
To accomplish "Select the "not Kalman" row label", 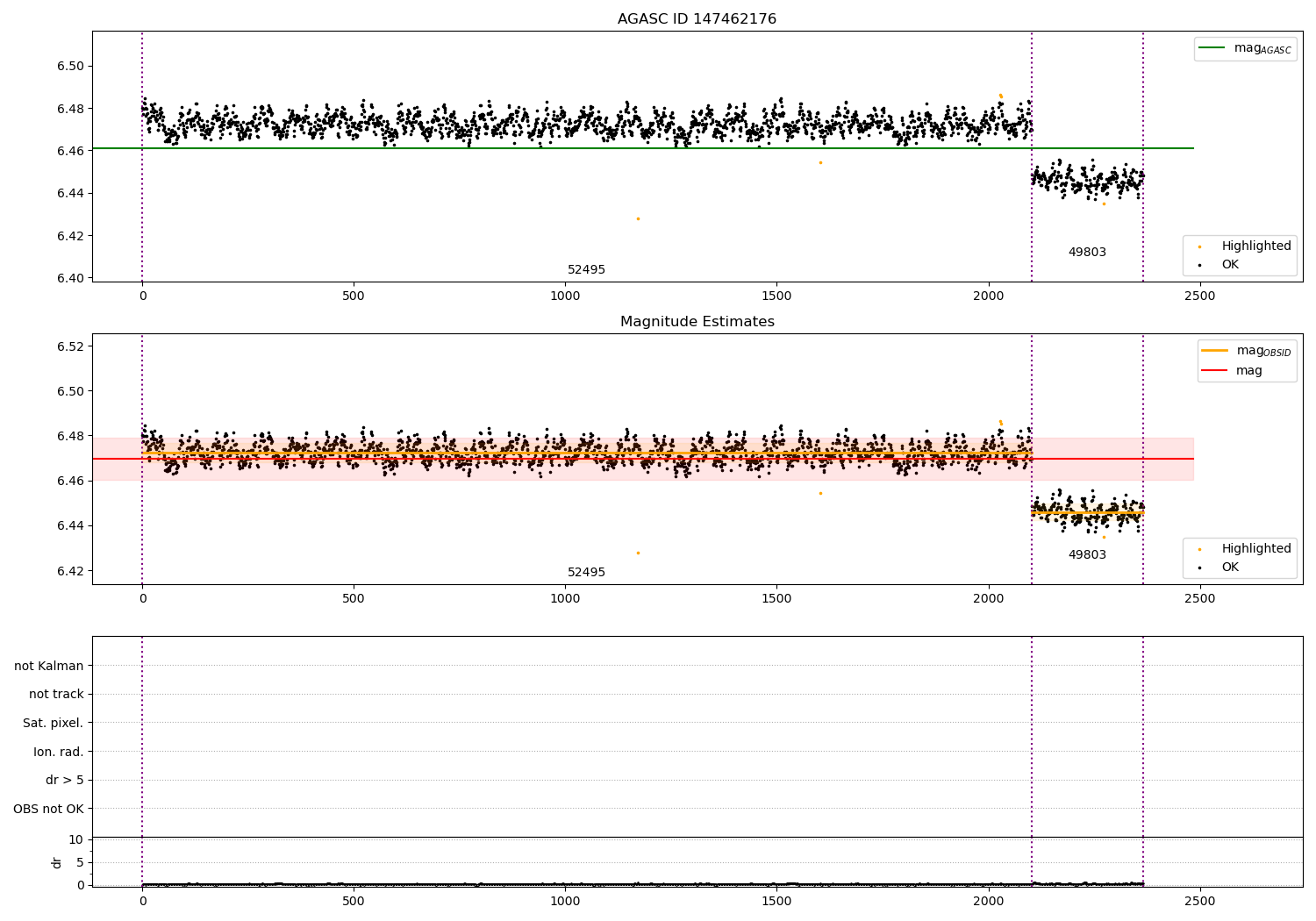I will [49, 666].
